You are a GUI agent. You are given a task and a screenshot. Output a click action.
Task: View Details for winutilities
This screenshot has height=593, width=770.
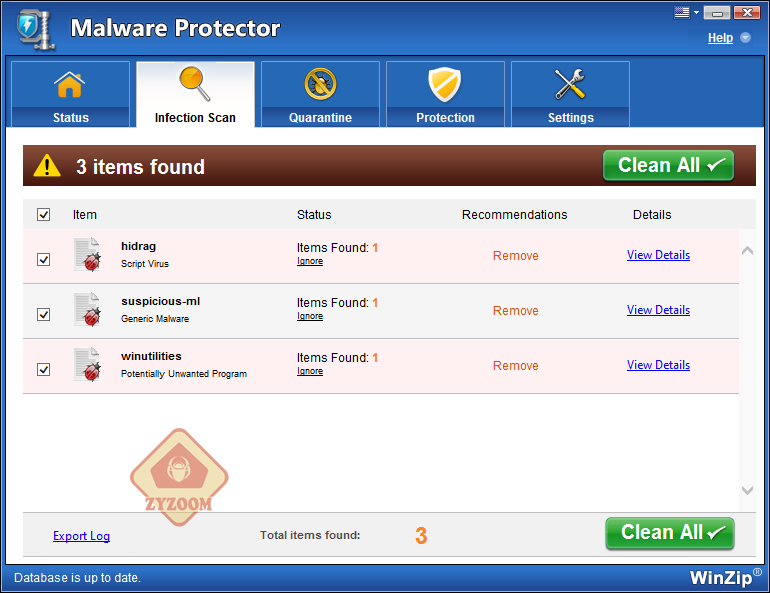658,365
